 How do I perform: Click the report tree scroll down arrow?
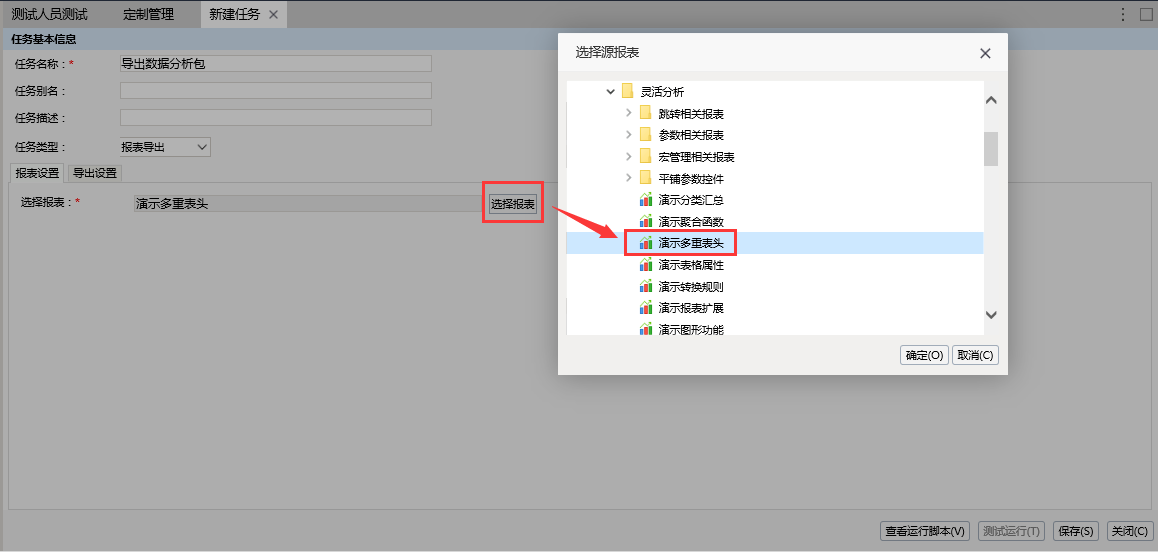991,315
